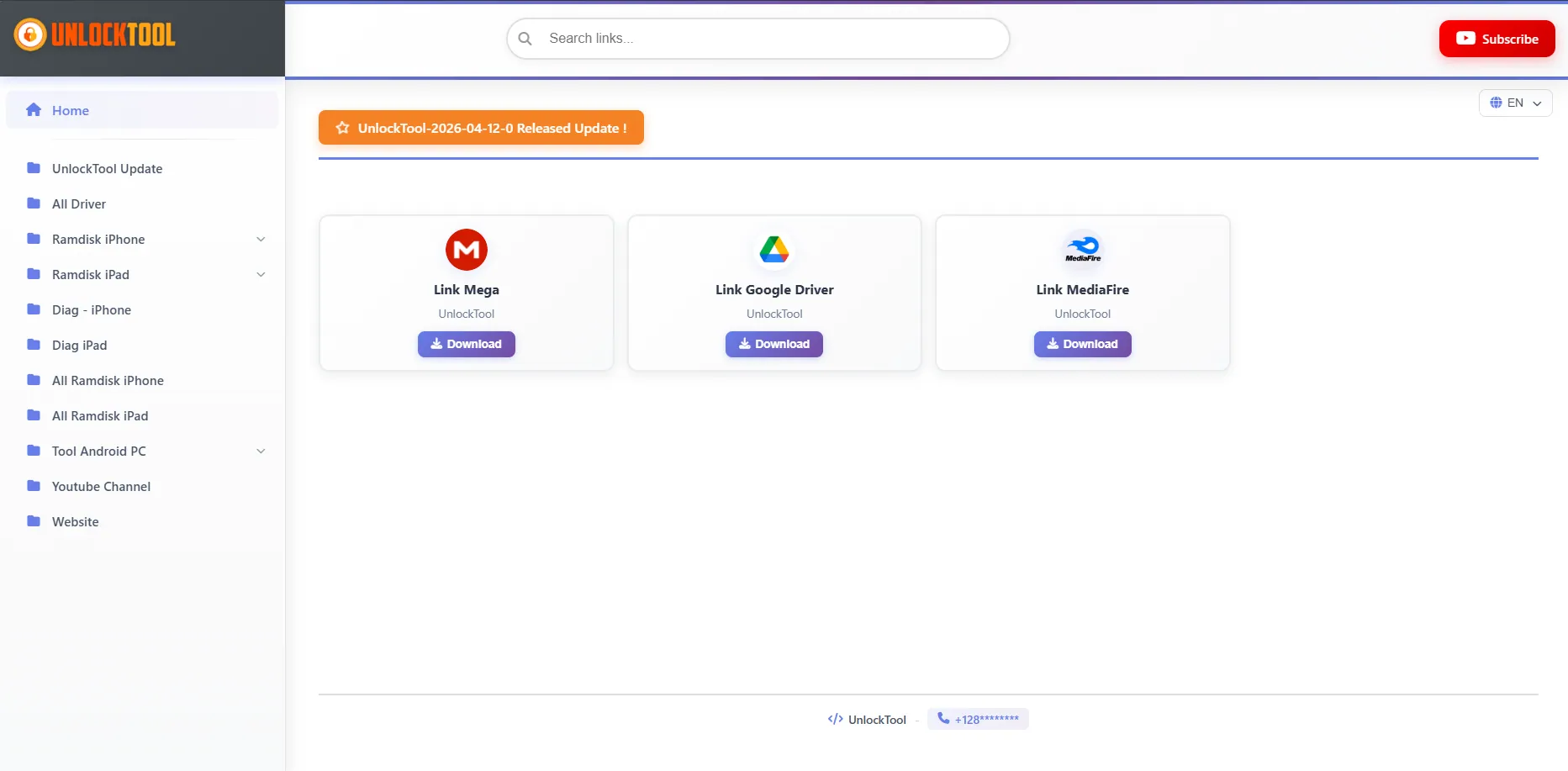Open the EN language dropdown
The image size is (1568, 771).
[x=1516, y=103]
